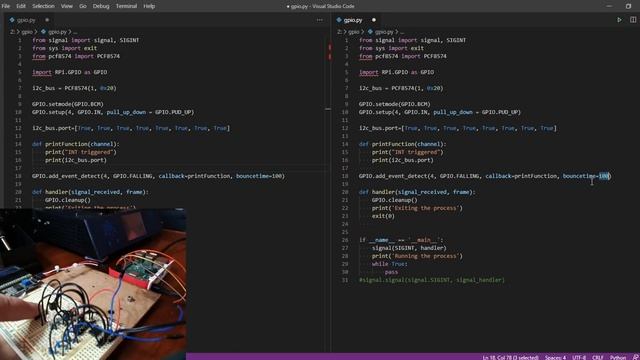Restore the VS Code window size
The height and width of the screenshot is (360, 640).
[x=628, y=6]
